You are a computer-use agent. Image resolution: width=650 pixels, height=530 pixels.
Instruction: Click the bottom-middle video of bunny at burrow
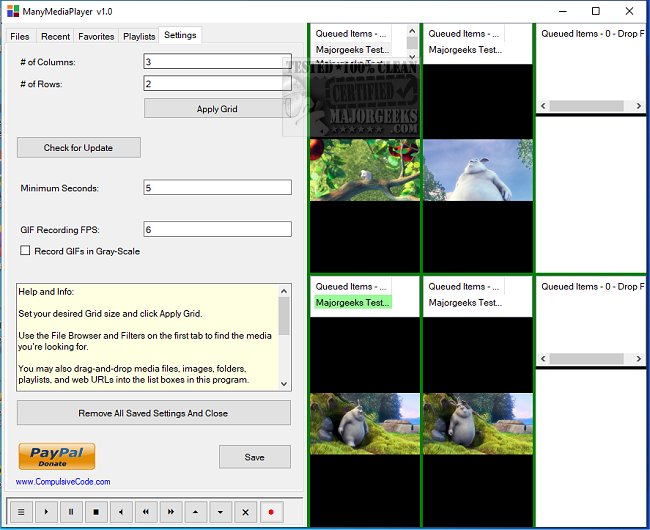(478, 424)
